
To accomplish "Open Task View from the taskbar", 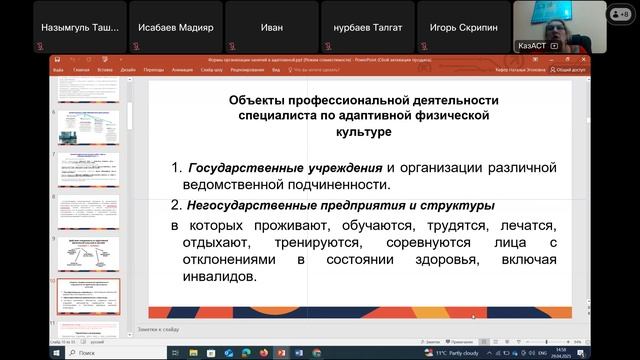I will click(x=176, y=353).
